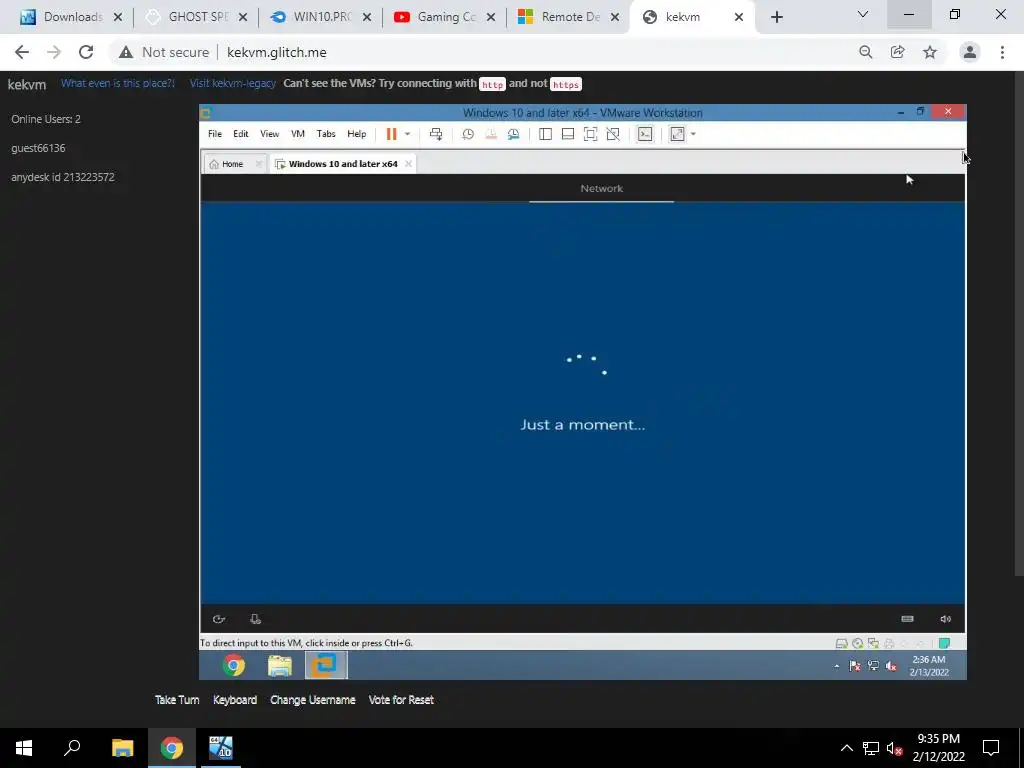Click Send Ctrl+Alt+Del icon in the VMware toolbar

pyautogui.click(x=436, y=134)
